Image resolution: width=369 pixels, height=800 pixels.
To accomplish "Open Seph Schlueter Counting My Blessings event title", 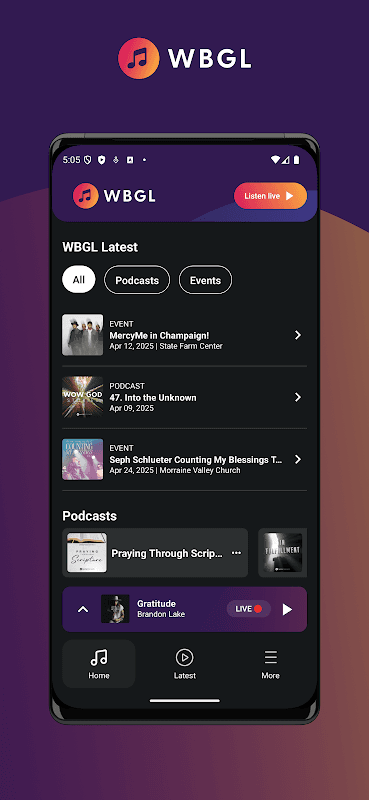I will [196, 460].
